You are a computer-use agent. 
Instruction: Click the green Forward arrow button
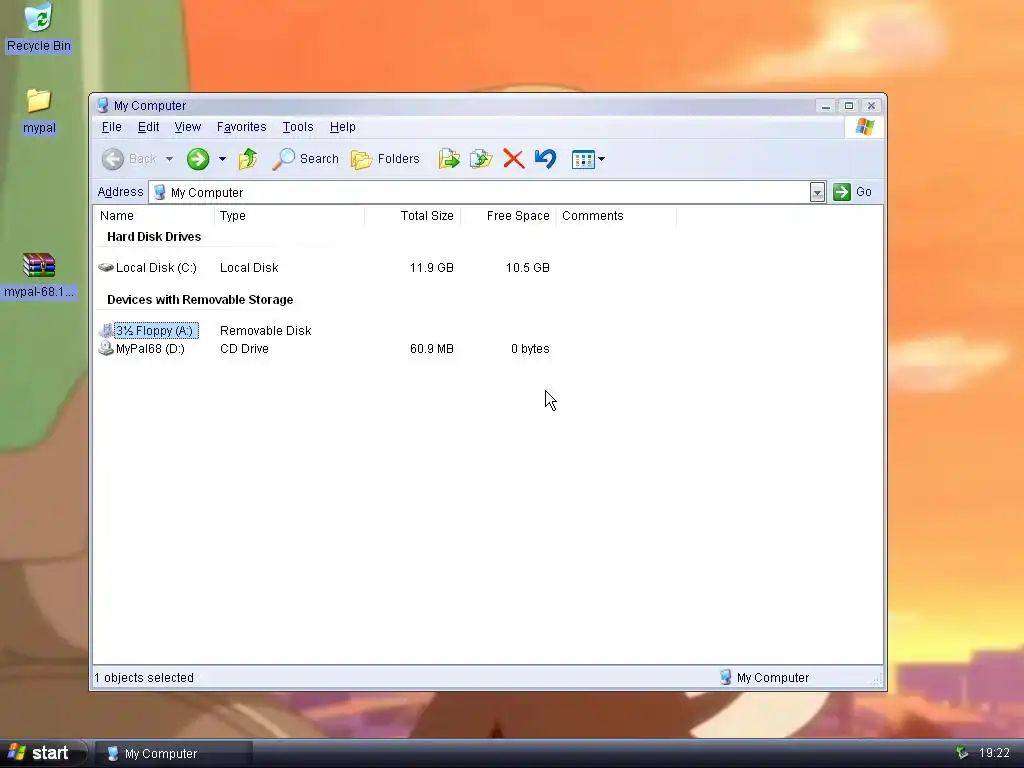pyautogui.click(x=198, y=159)
